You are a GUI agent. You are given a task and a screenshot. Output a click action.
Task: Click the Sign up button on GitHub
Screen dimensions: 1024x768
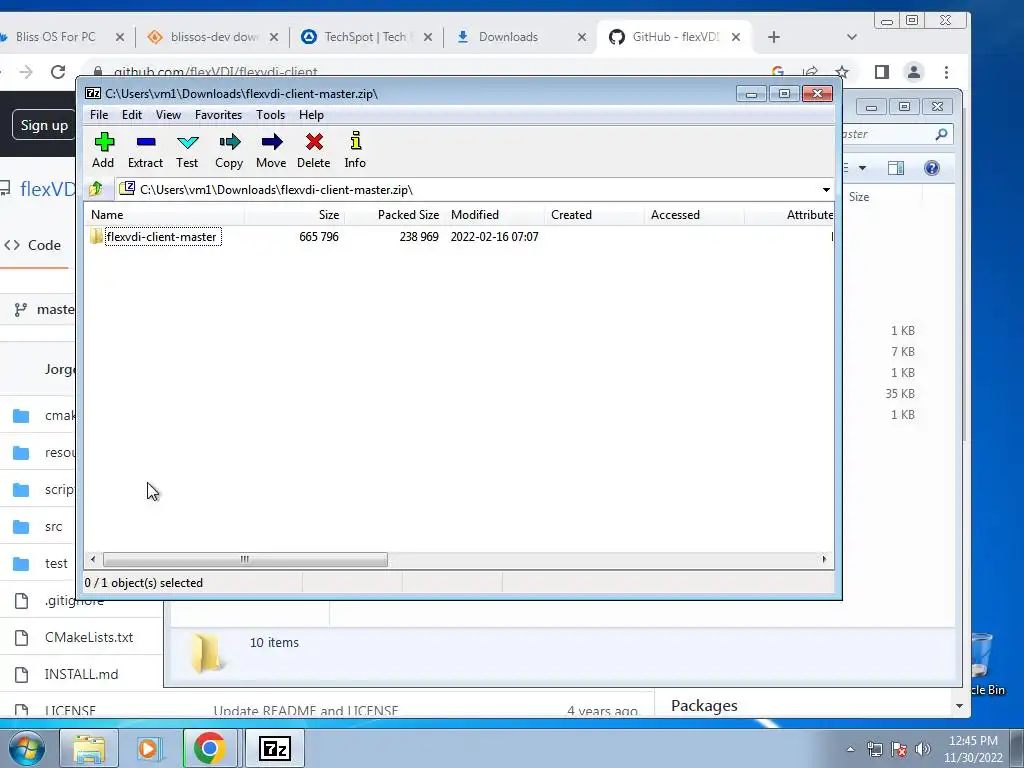click(x=44, y=125)
